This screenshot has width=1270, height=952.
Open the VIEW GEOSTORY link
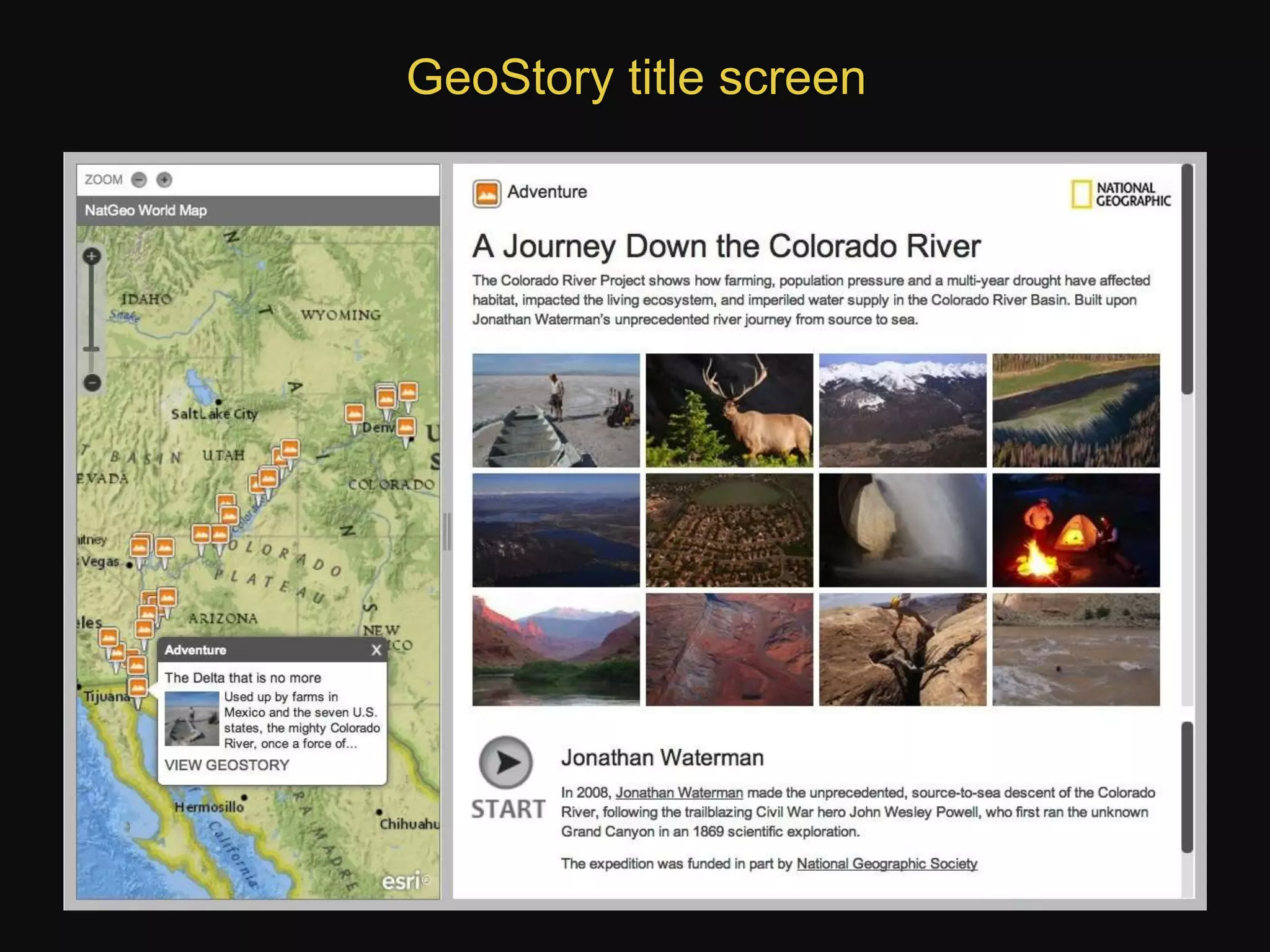(227, 765)
